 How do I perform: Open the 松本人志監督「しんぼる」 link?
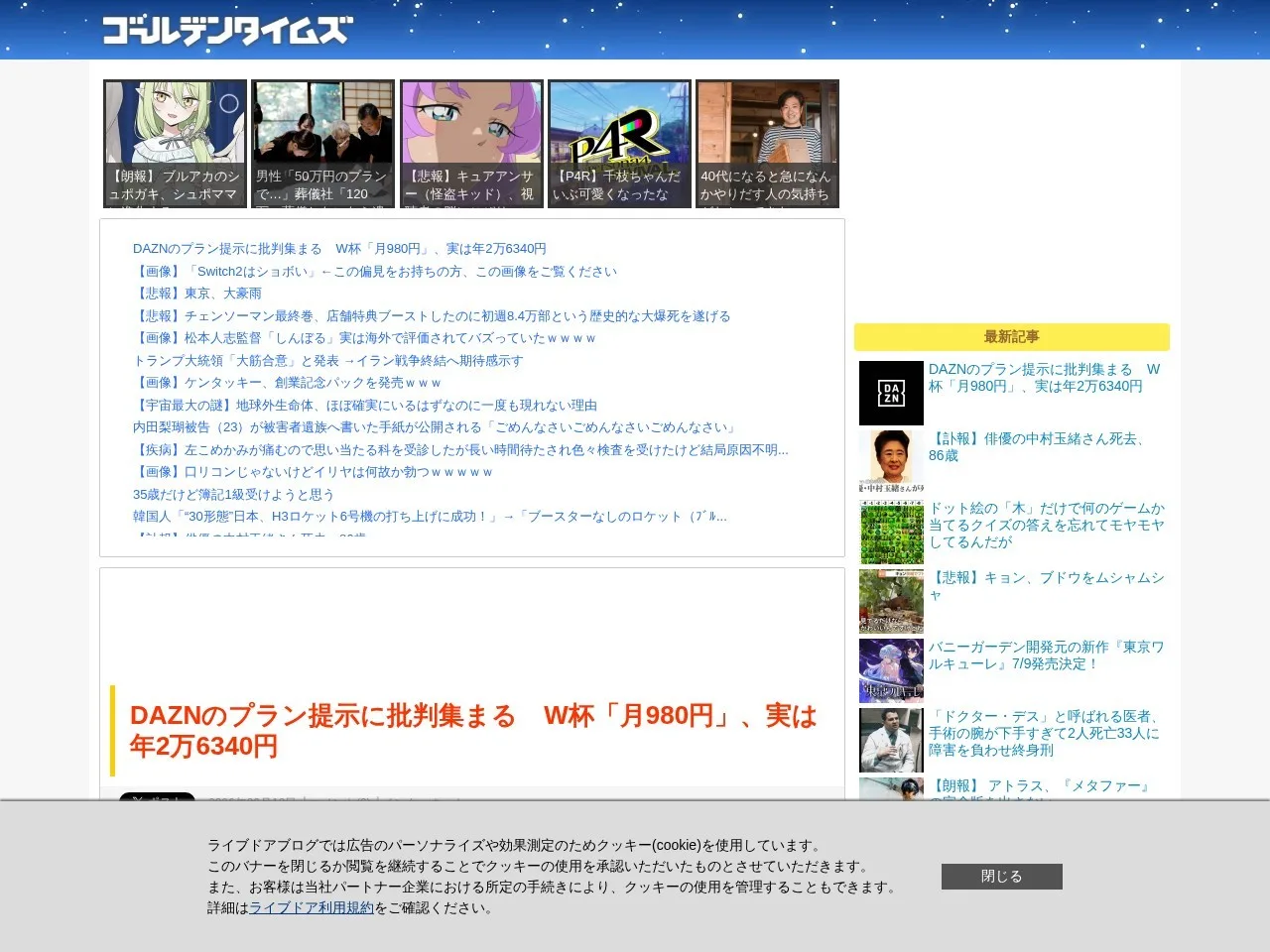[x=365, y=338]
